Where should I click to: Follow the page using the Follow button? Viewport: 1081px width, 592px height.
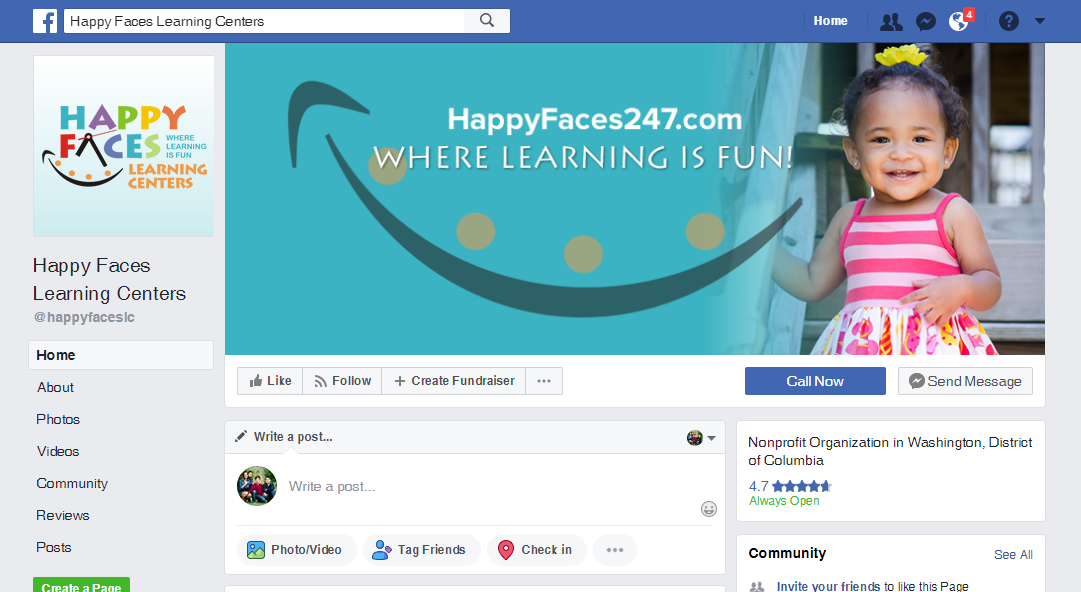point(343,381)
